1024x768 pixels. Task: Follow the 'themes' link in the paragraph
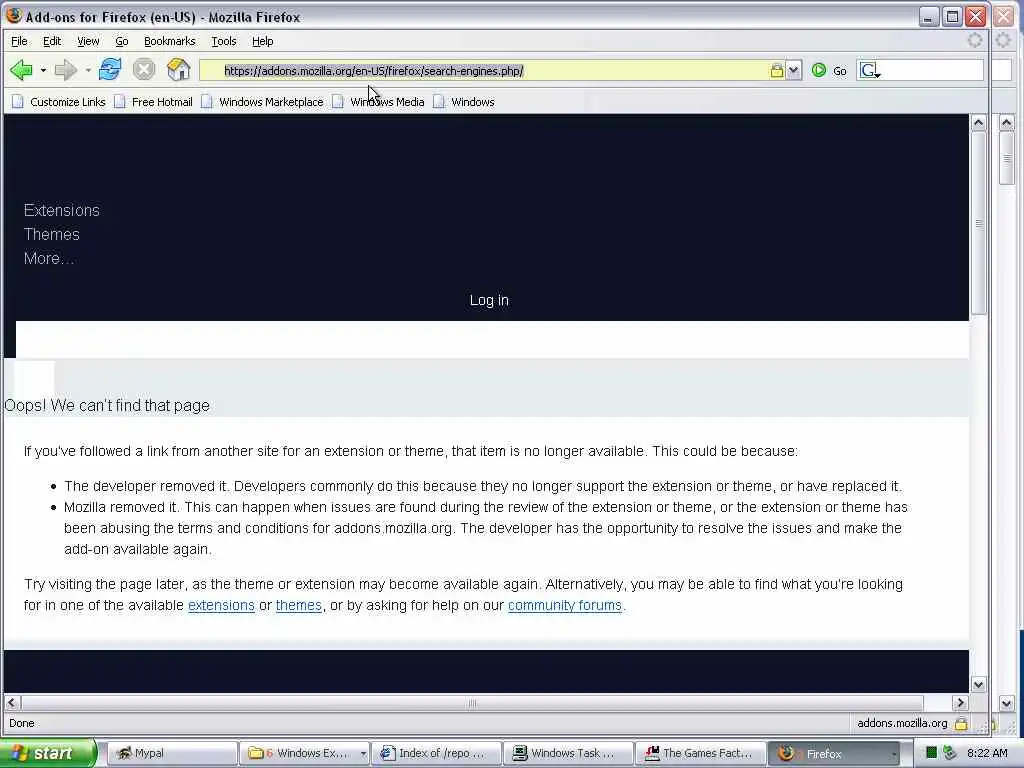298,605
